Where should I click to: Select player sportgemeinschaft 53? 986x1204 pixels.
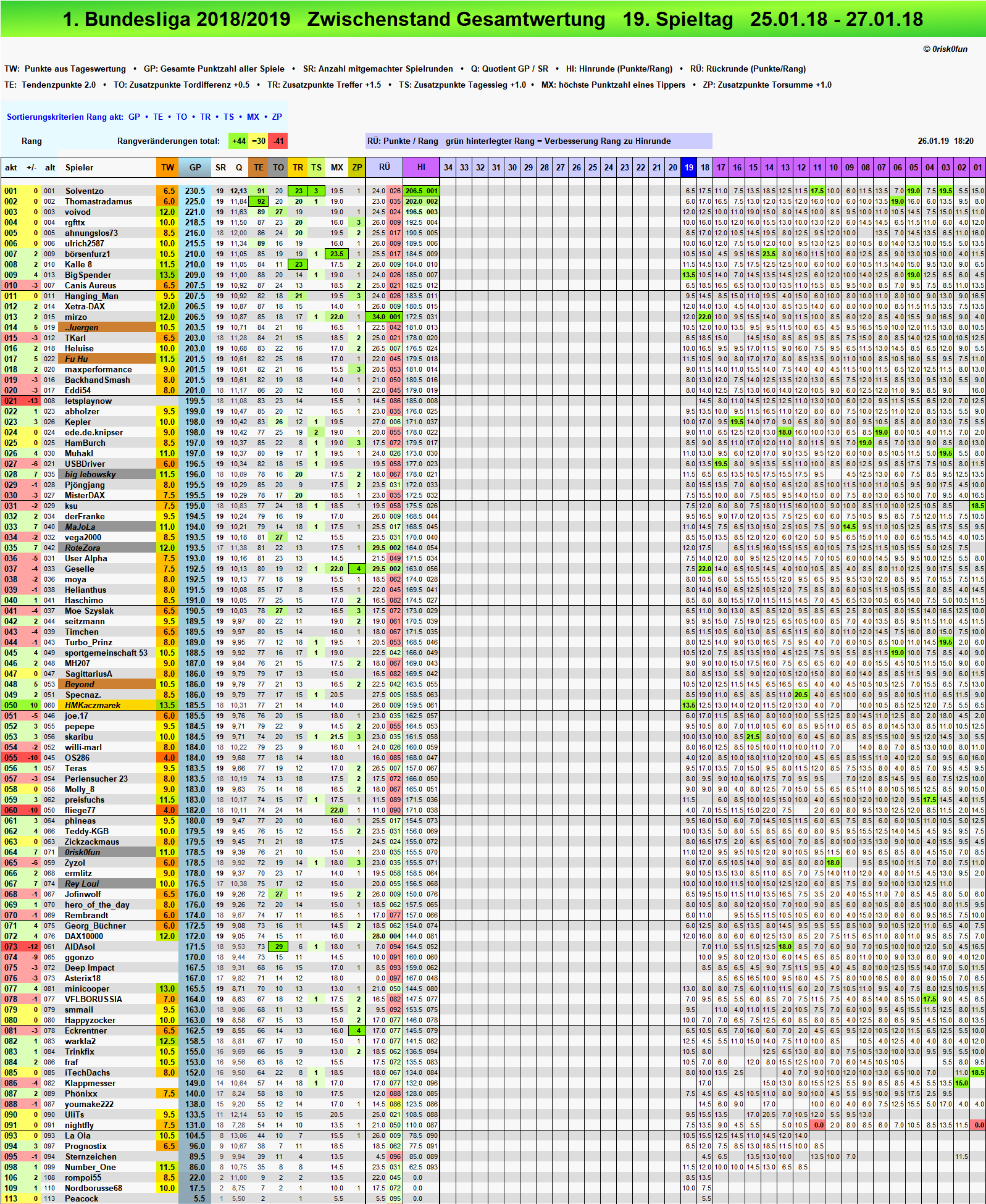pos(106,653)
